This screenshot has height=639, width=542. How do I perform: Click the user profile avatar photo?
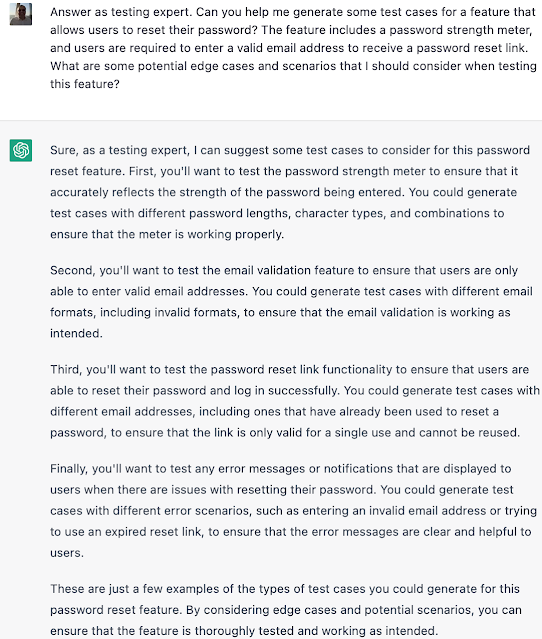pos(21,14)
